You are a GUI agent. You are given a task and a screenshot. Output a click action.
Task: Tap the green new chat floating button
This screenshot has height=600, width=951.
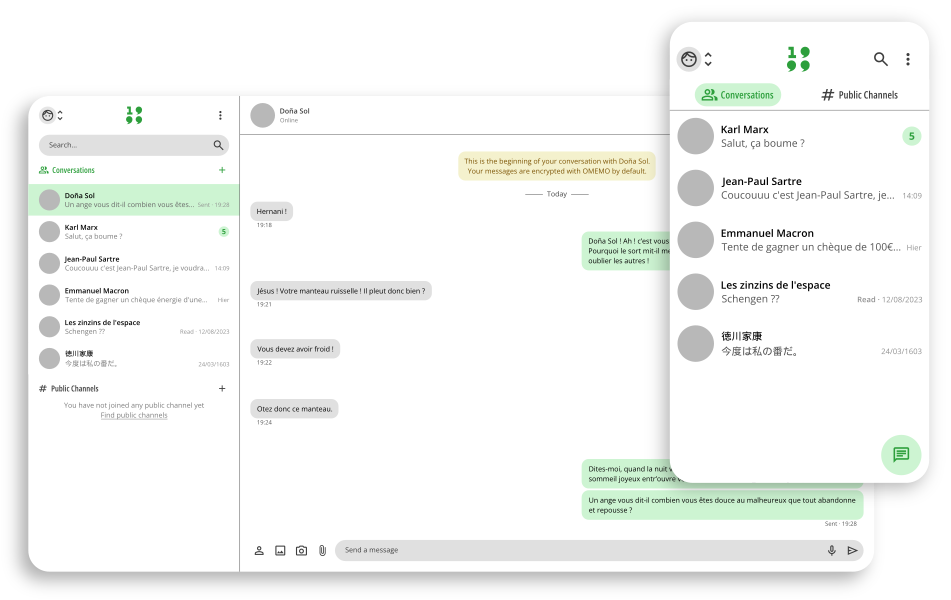click(x=900, y=454)
